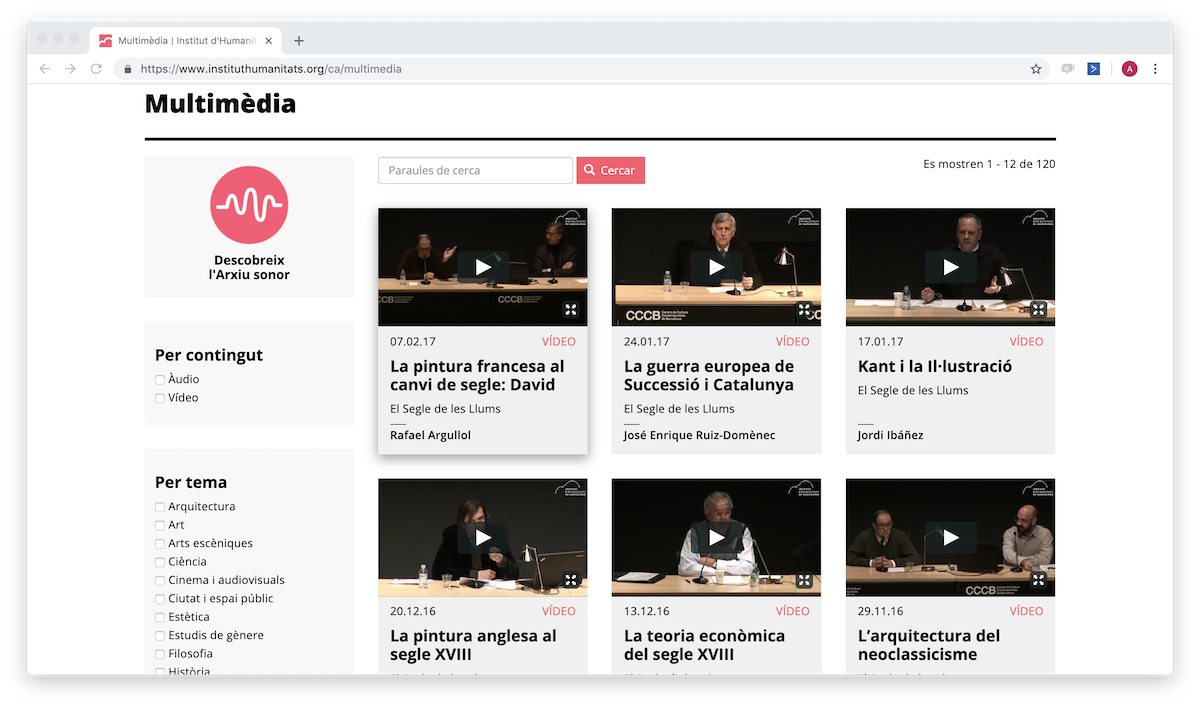The height and width of the screenshot is (708, 1200).
Task: Toggle the Filosofia theme checkbox
Action: tap(160, 654)
